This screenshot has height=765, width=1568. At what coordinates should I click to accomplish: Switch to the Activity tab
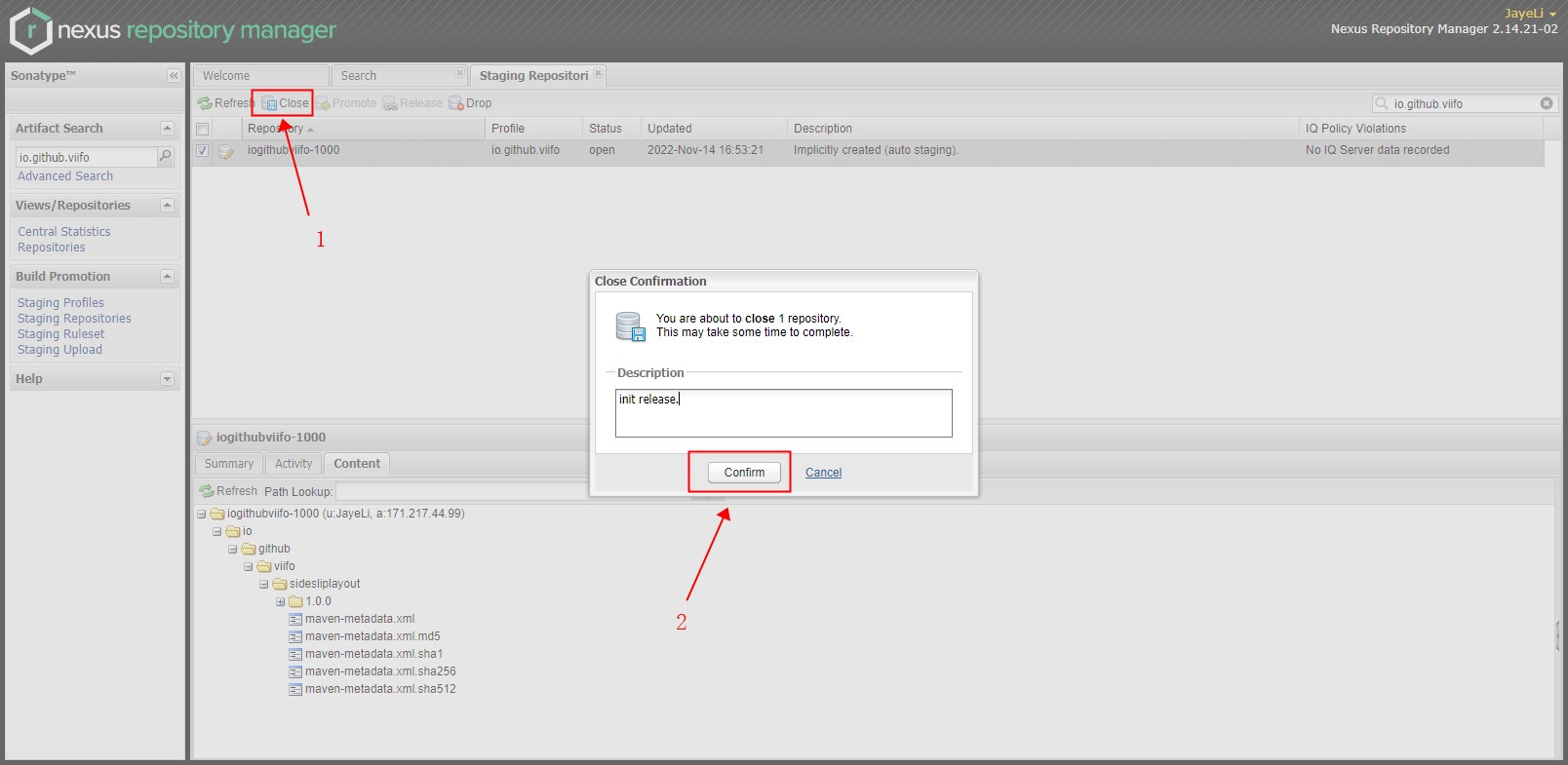pos(294,464)
